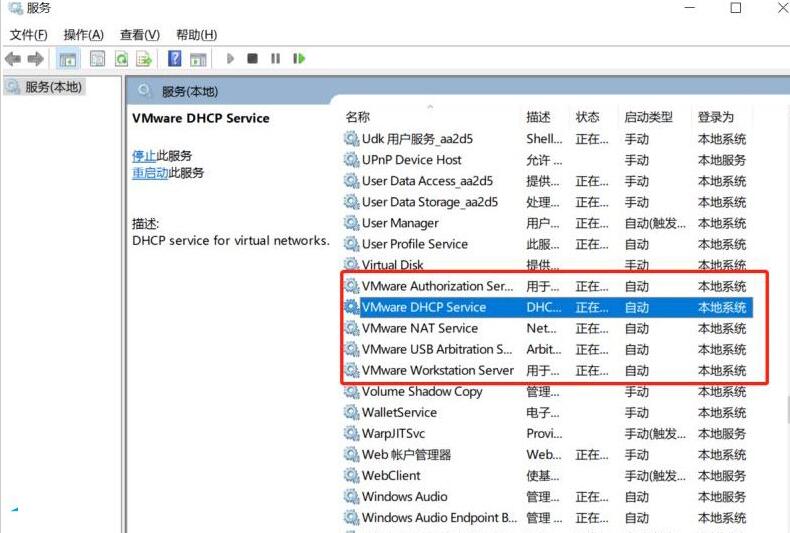
Task: Select the WebClient service row
Action: click(548, 475)
